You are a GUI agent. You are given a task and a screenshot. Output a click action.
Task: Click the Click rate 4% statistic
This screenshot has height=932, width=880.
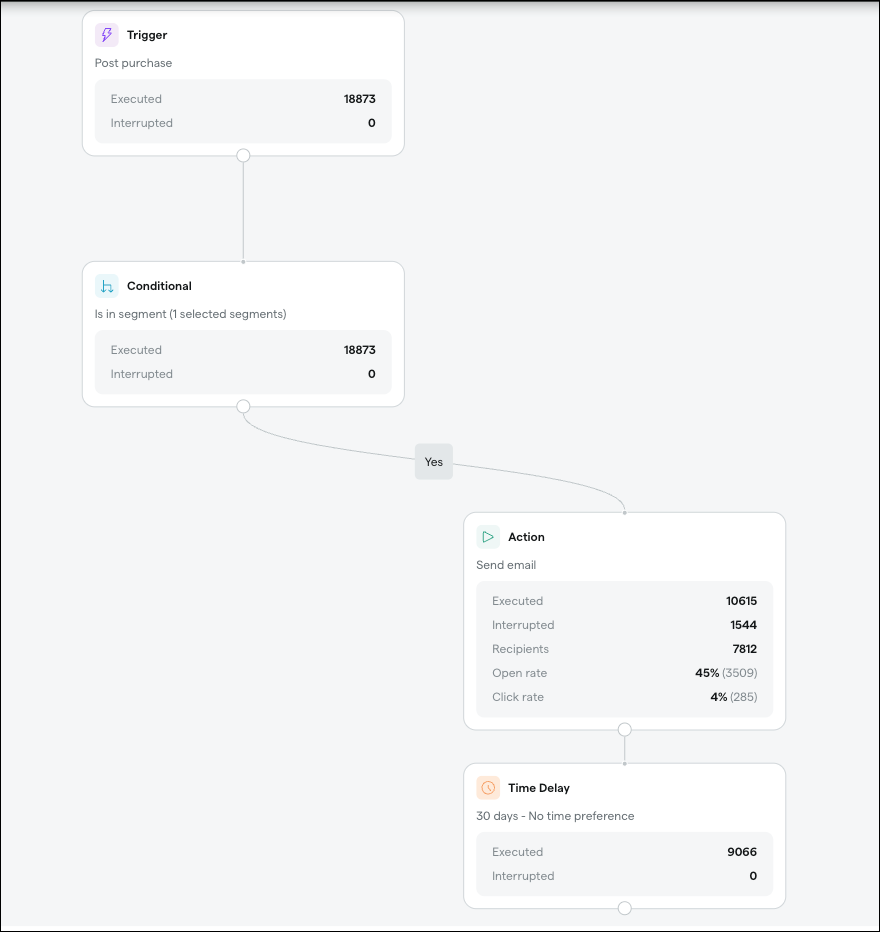(624, 697)
